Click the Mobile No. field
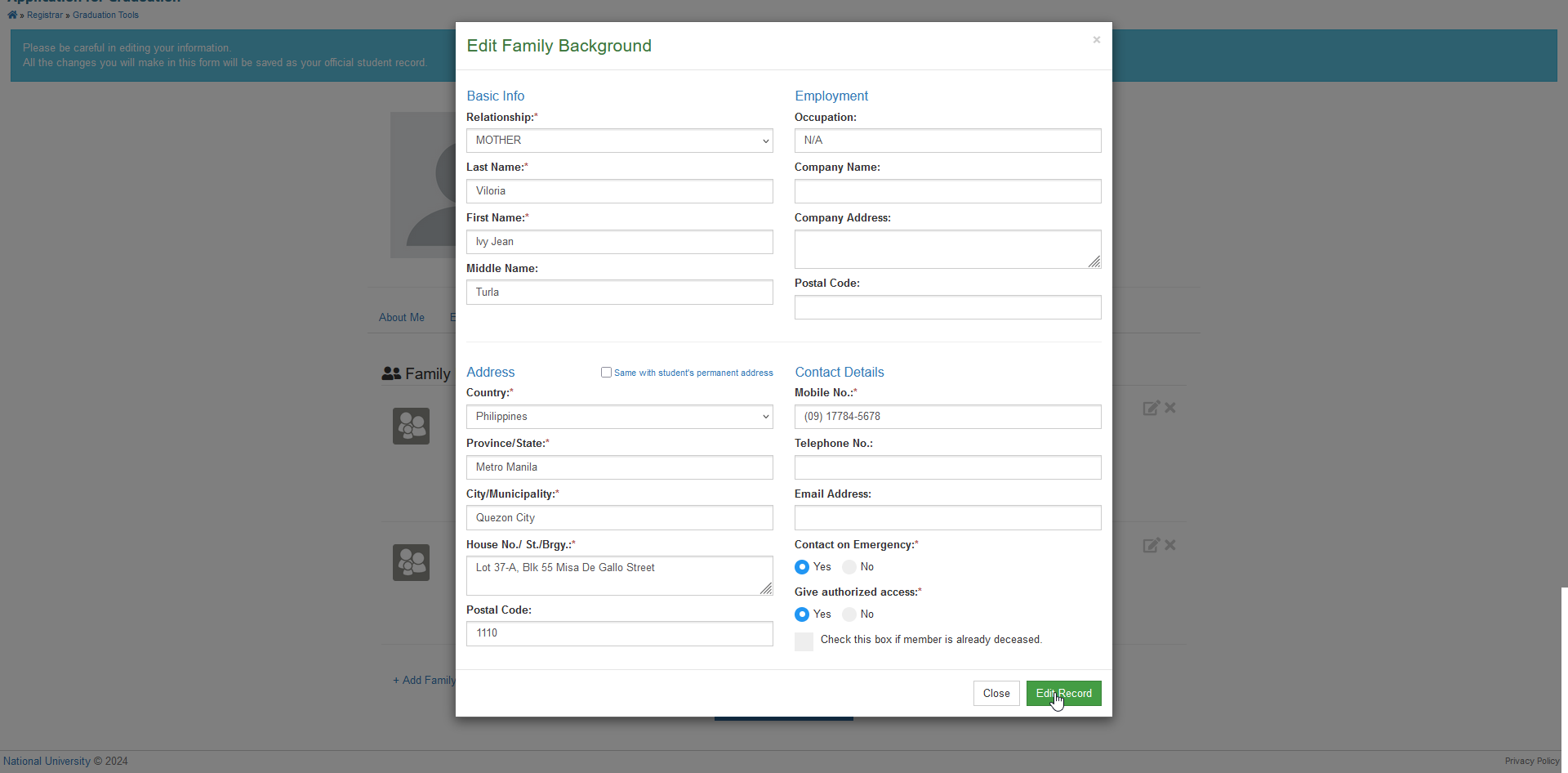 click(948, 417)
